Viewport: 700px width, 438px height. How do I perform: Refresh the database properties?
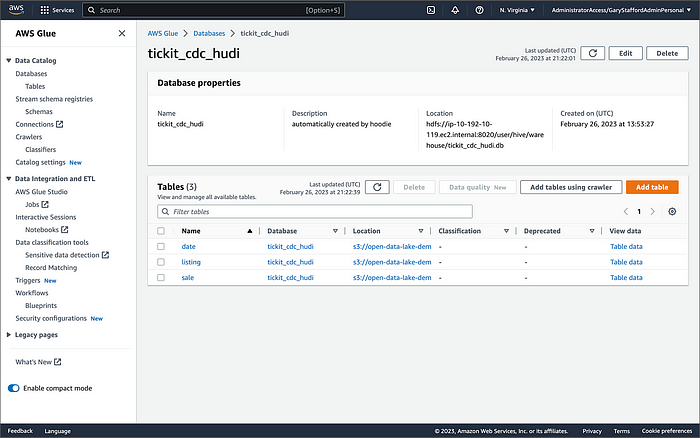pyautogui.click(x=592, y=53)
